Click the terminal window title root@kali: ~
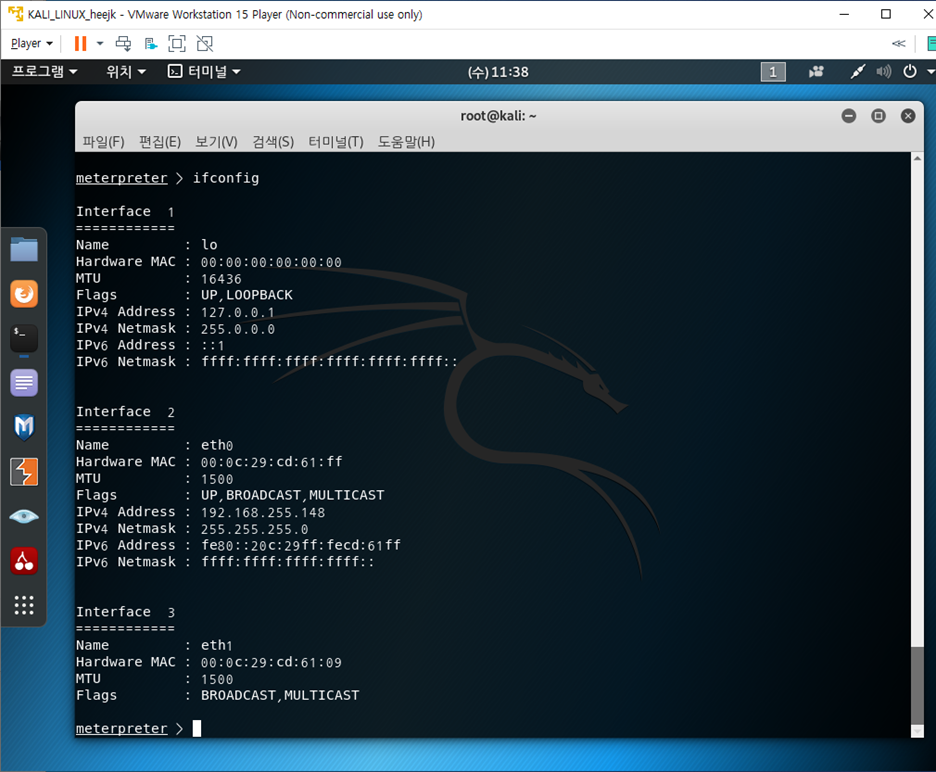Screen dimensions: 936x772 pyautogui.click(x=498, y=116)
